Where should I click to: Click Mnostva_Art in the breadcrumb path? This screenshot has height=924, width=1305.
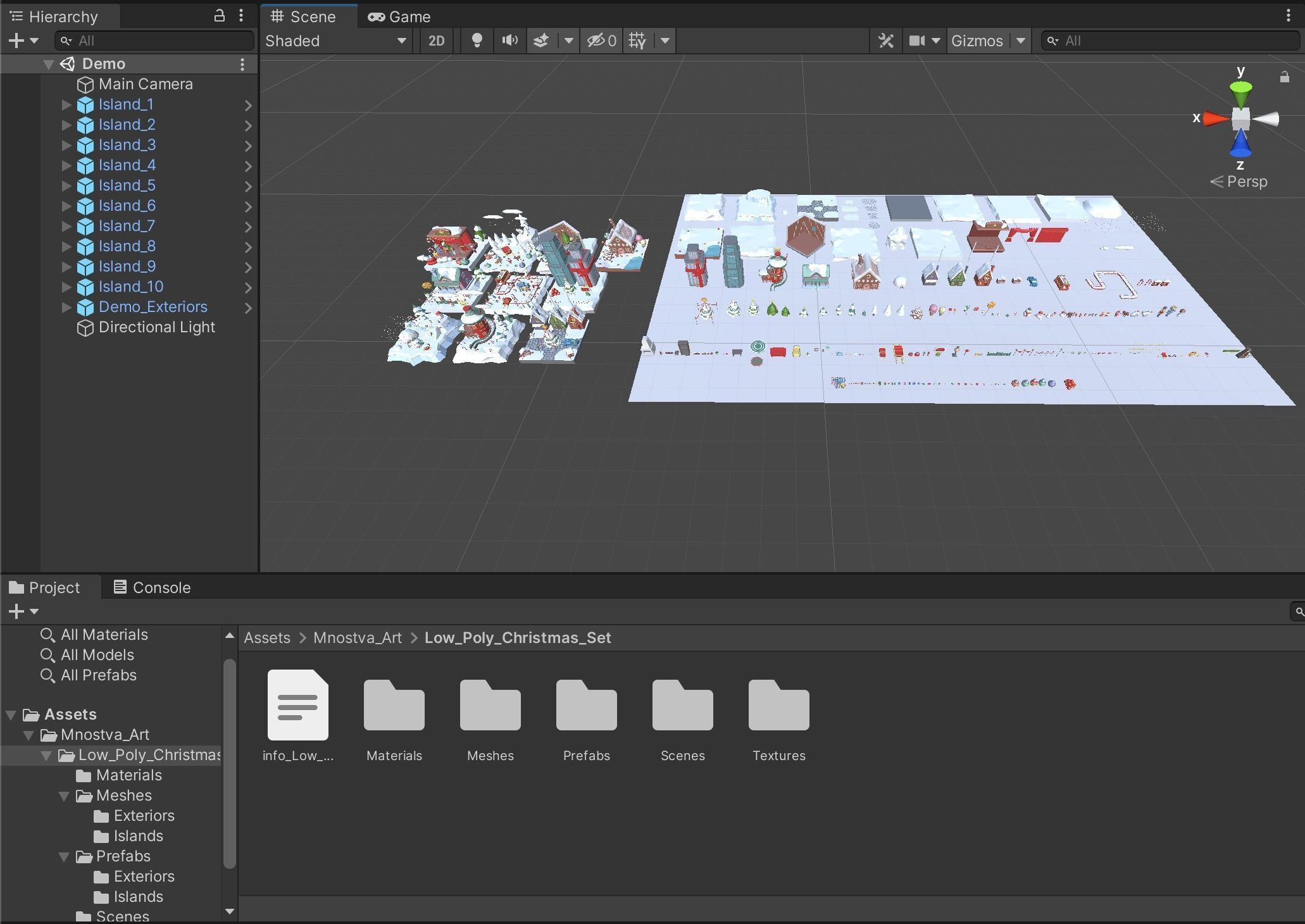click(x=357, y=637)
